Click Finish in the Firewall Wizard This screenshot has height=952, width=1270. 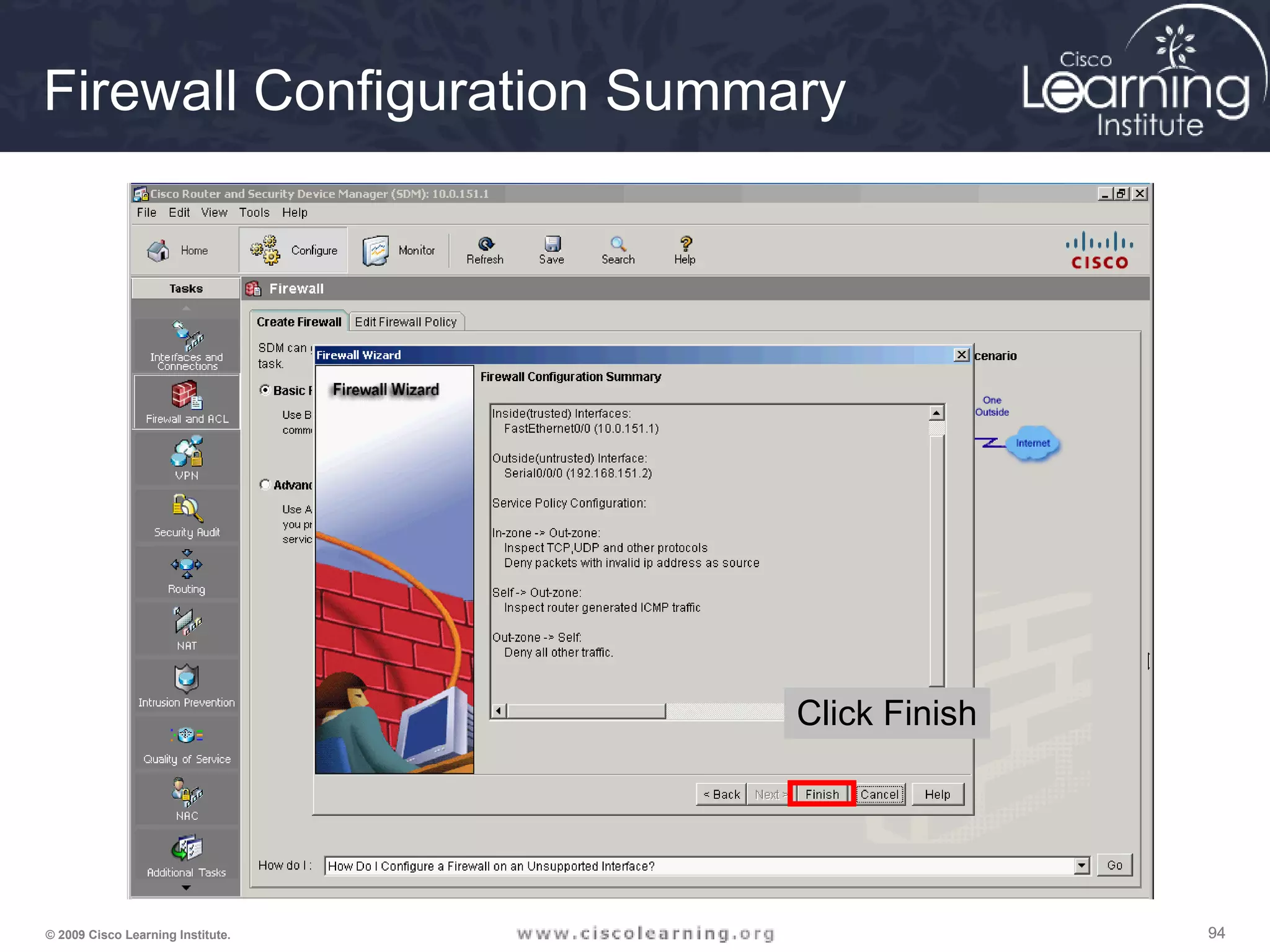click(822, 794)
